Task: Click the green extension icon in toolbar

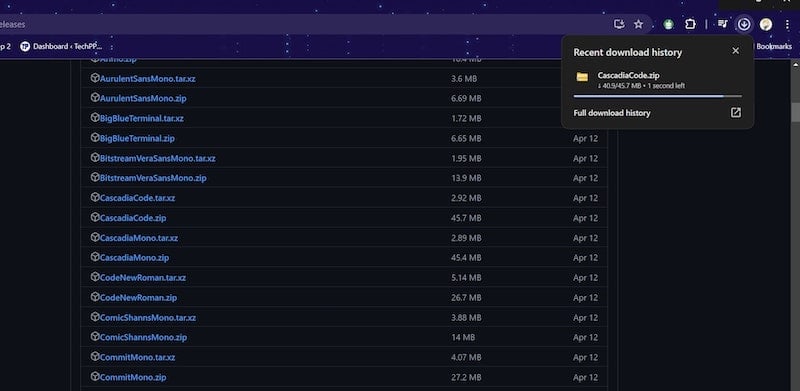Action: 668,24
